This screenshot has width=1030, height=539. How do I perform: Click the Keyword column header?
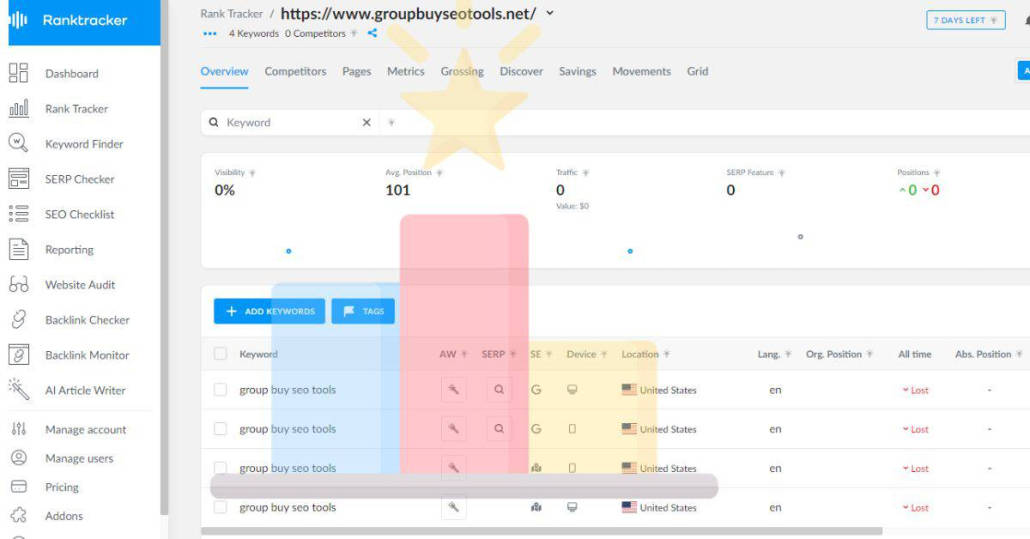(x=258, y=354)
